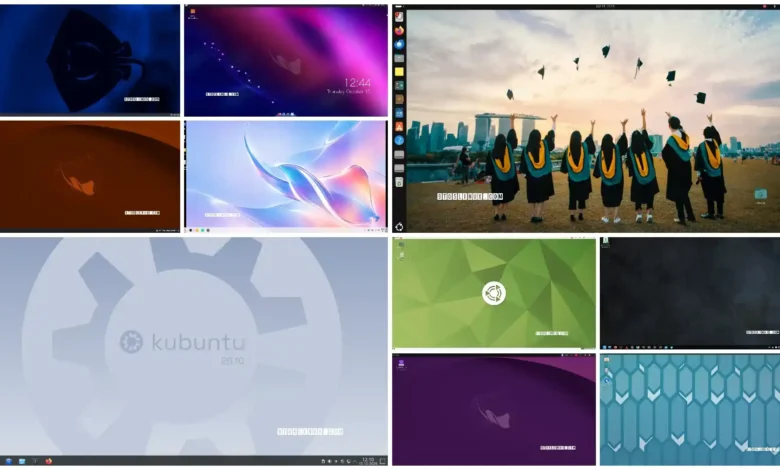780x470 pixels.
Task: Click the 12:44 clock on pink desktop
Action: pyautogui.click(x=358, y=82)
